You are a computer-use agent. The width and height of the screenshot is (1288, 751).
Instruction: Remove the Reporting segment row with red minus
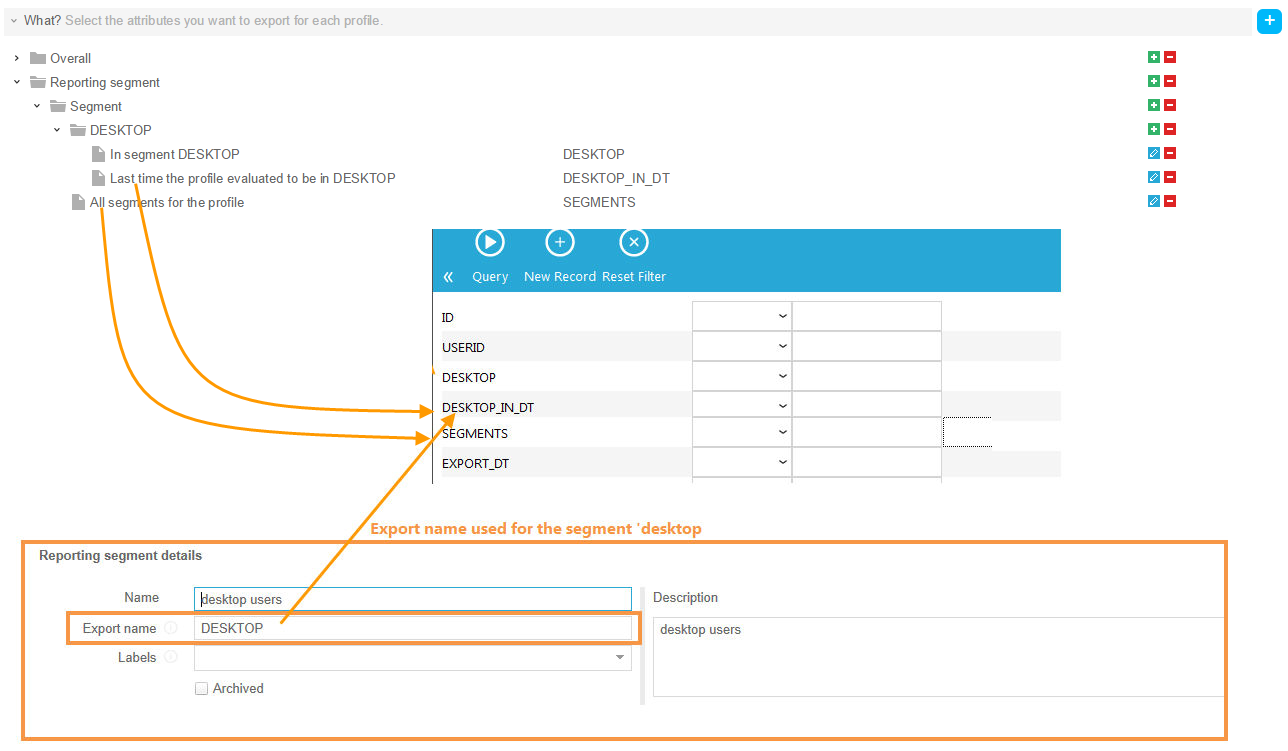click(1170, 82)
